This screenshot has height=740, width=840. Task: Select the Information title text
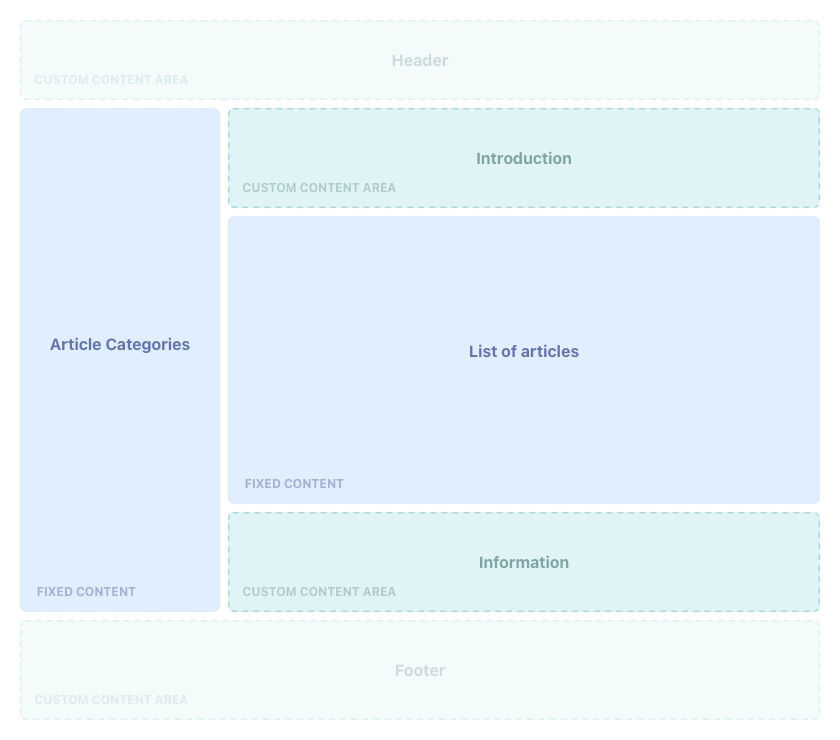pos(524,562)
